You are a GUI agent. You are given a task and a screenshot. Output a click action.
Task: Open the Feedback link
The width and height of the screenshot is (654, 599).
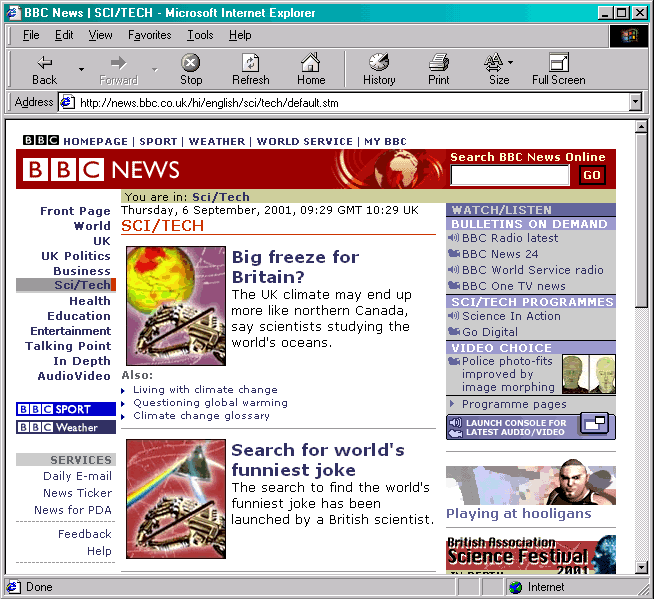[x=85, y=534]
